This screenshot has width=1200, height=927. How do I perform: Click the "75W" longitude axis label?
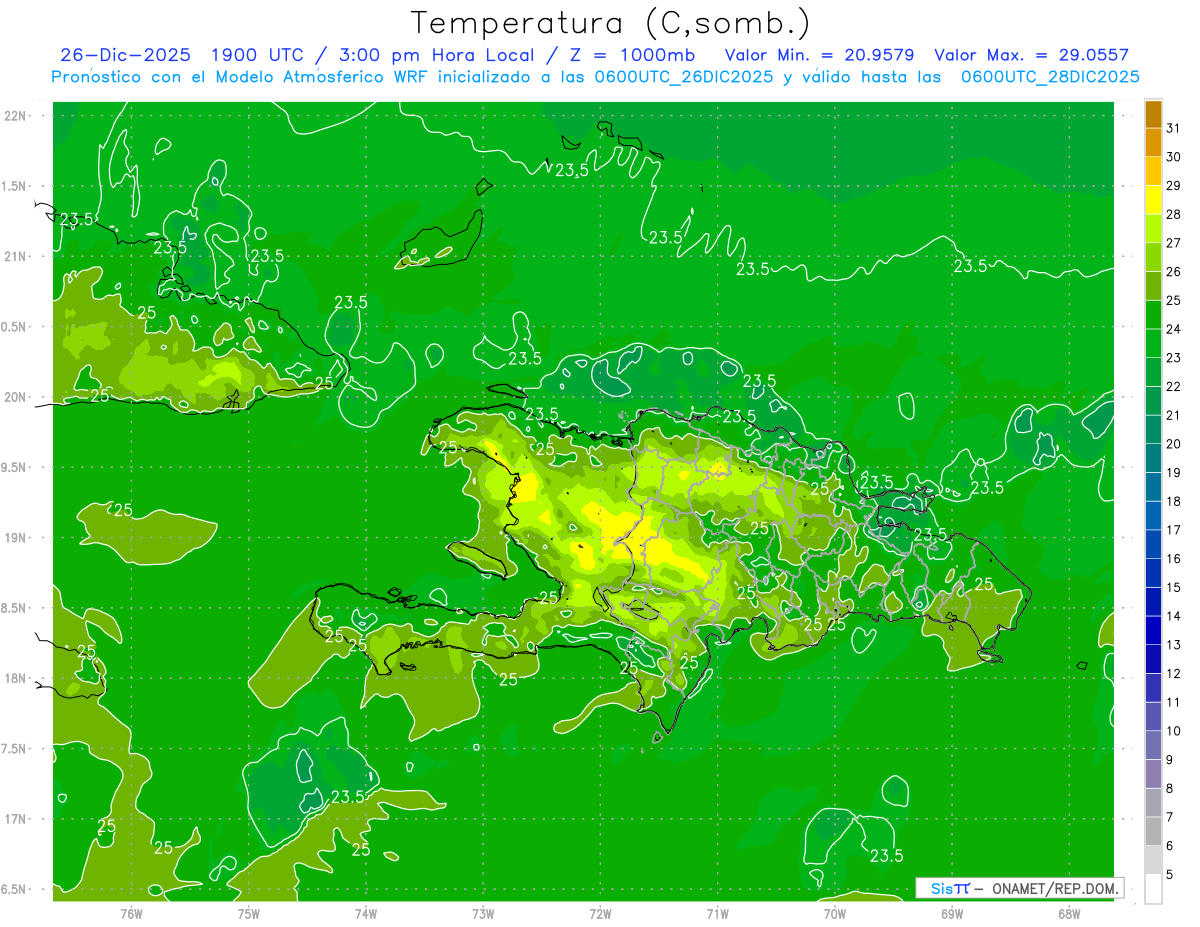249,914
